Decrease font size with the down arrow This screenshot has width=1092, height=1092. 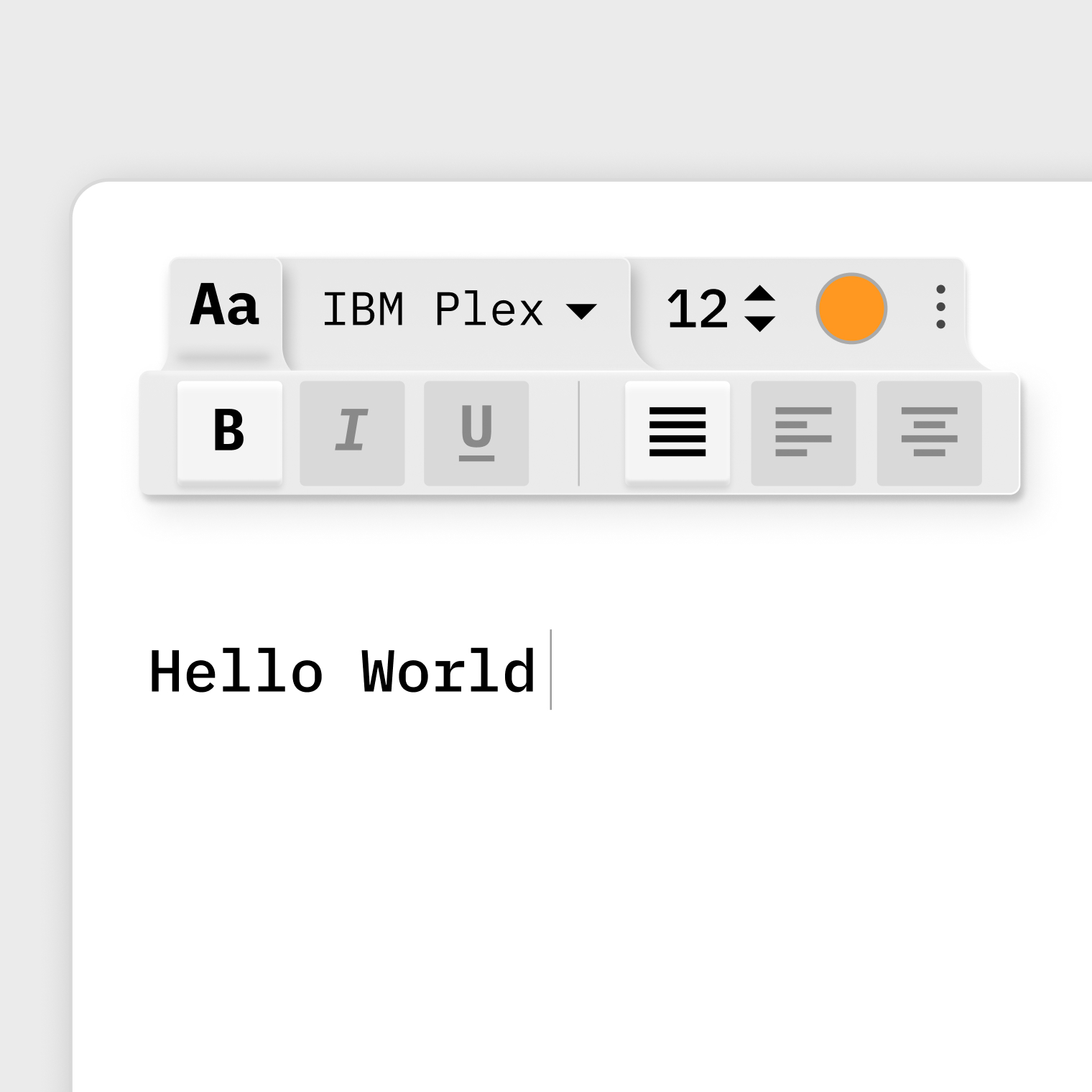pos(759,324)
